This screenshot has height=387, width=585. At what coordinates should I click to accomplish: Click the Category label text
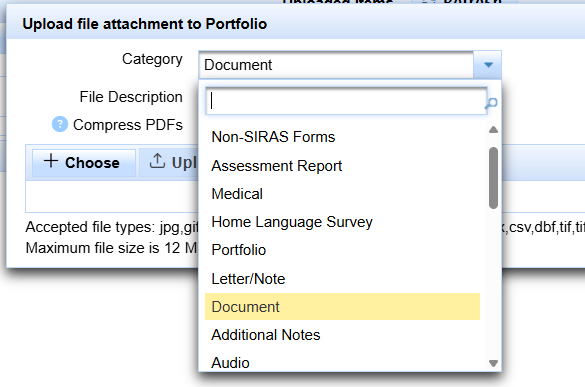click(152, 59)
